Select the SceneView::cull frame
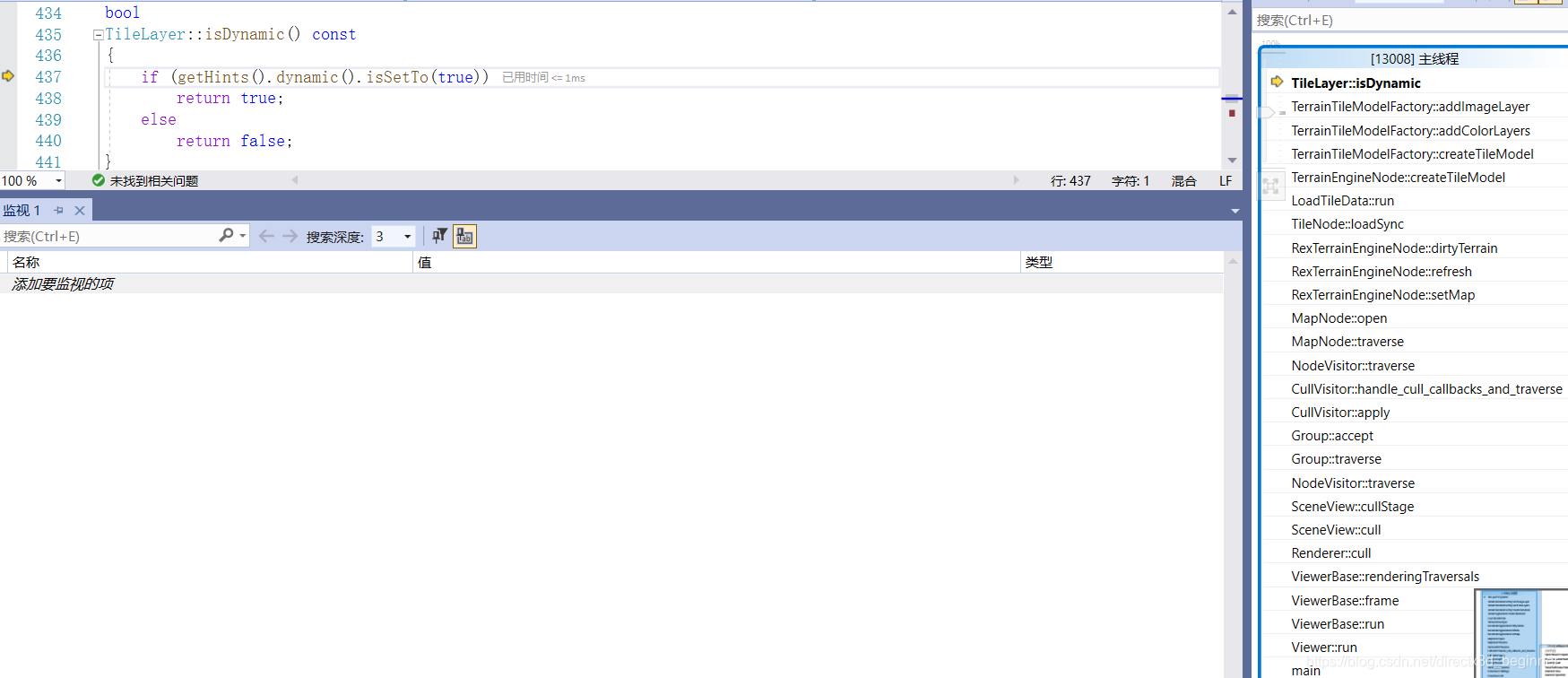Viewport: 1568px width, 678px height. [1336, 530]
